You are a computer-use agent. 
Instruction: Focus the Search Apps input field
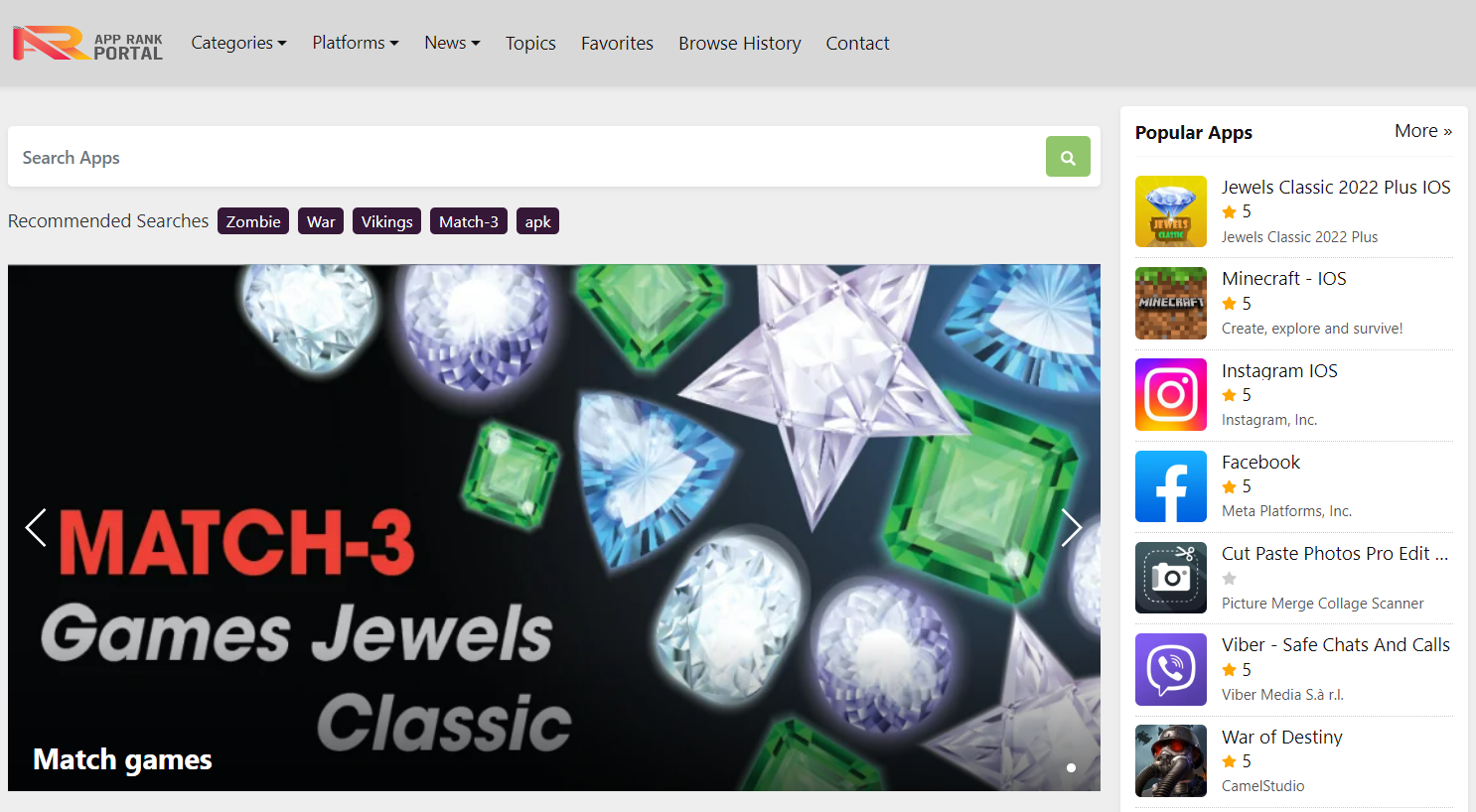click(x=526, y=157)
